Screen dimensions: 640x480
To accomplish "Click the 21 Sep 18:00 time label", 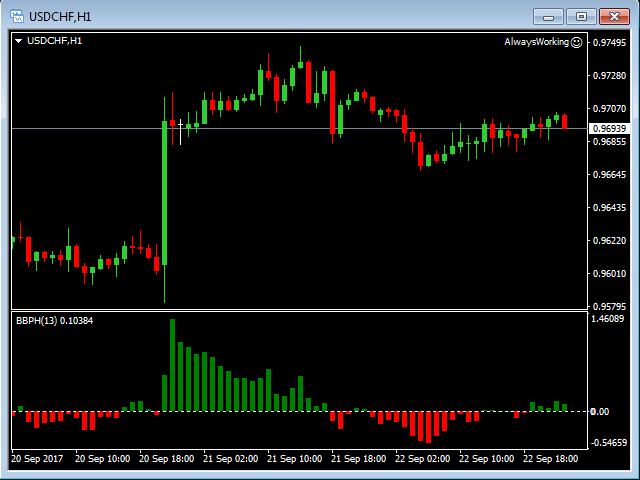I will click(358, 459).
